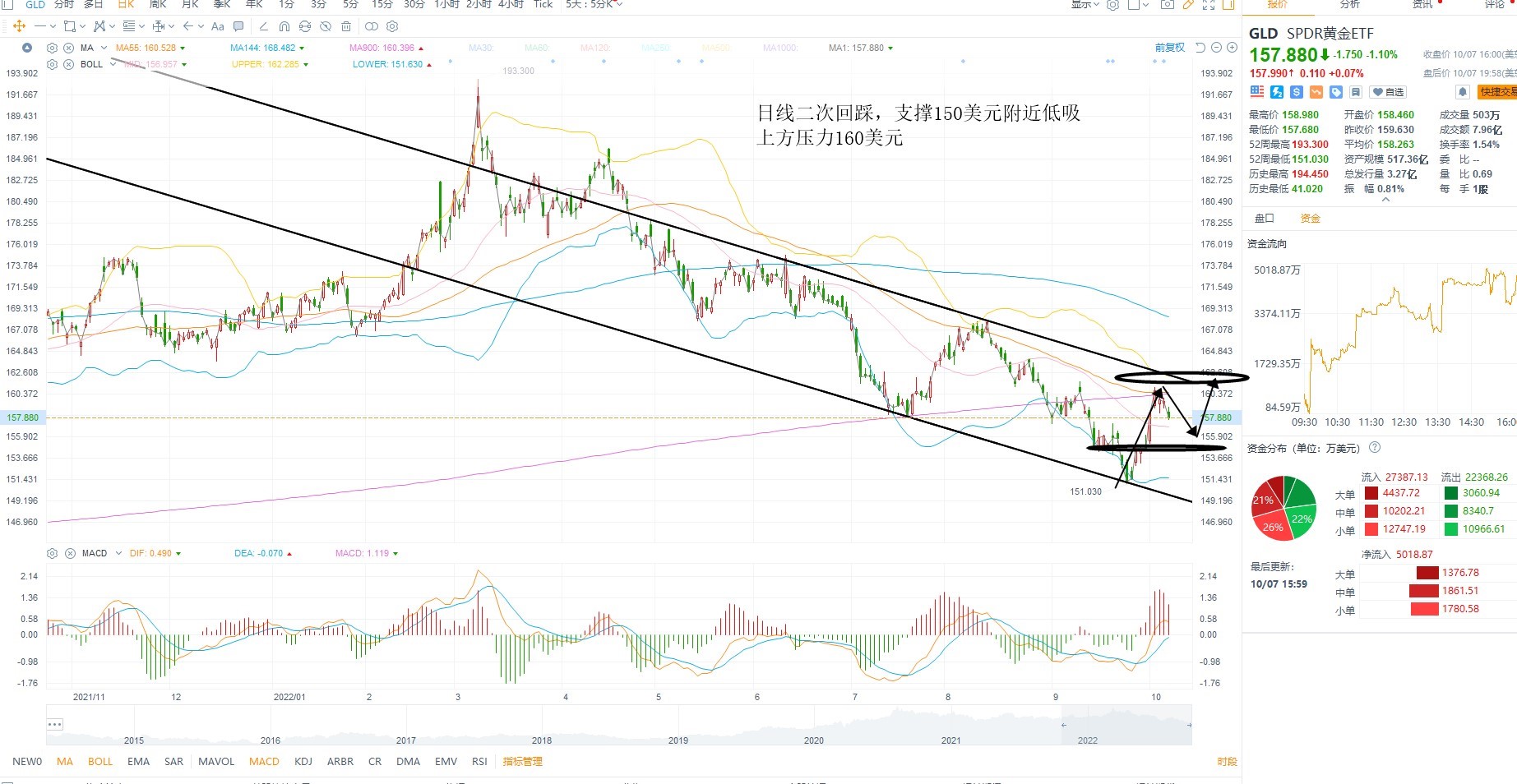Toggle BOLL indicator in bottom bar
This screenshot has height=784, width=1517.
coord(100,762)
